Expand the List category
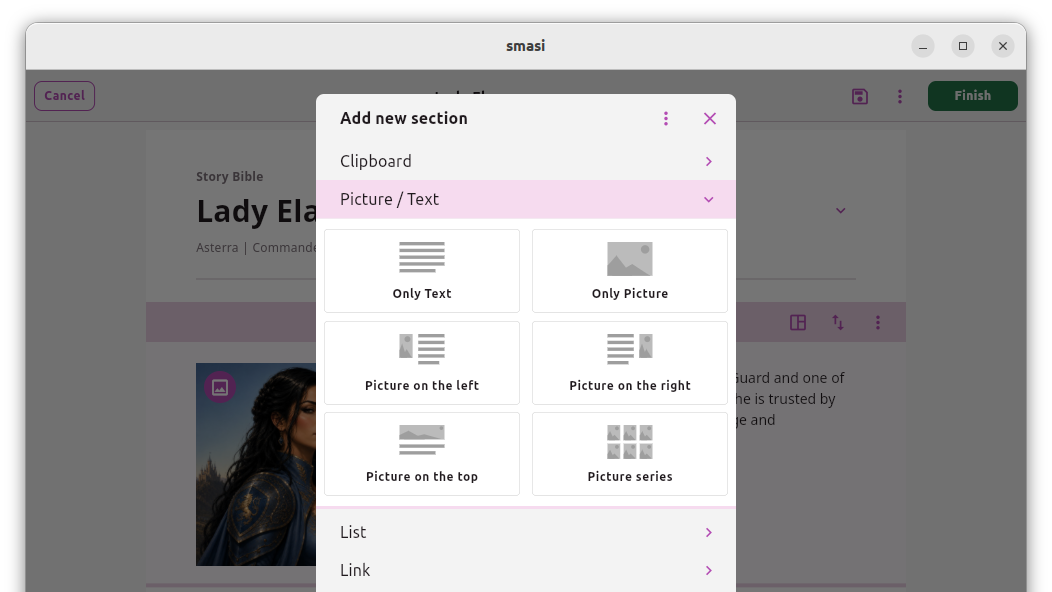This screenshot has width=1052, height=592. pyautogui.click(x=526, y=532)
